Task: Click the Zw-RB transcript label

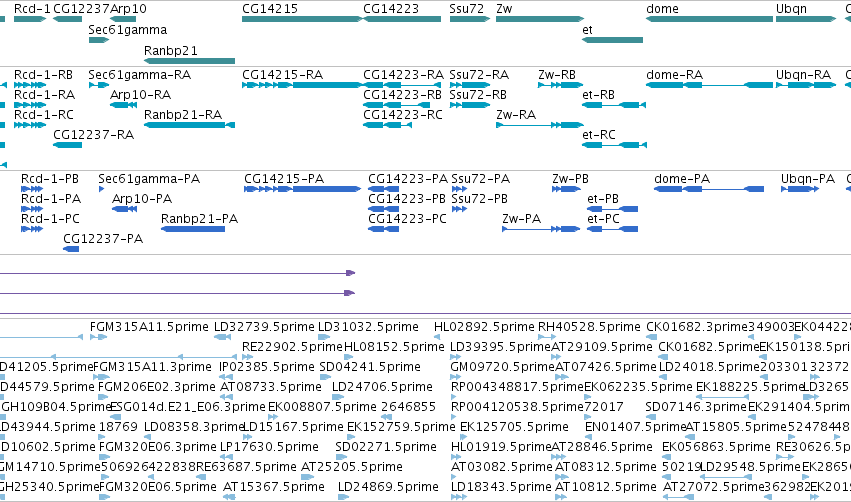Action: pyautogui.click(x=557, y=74)
